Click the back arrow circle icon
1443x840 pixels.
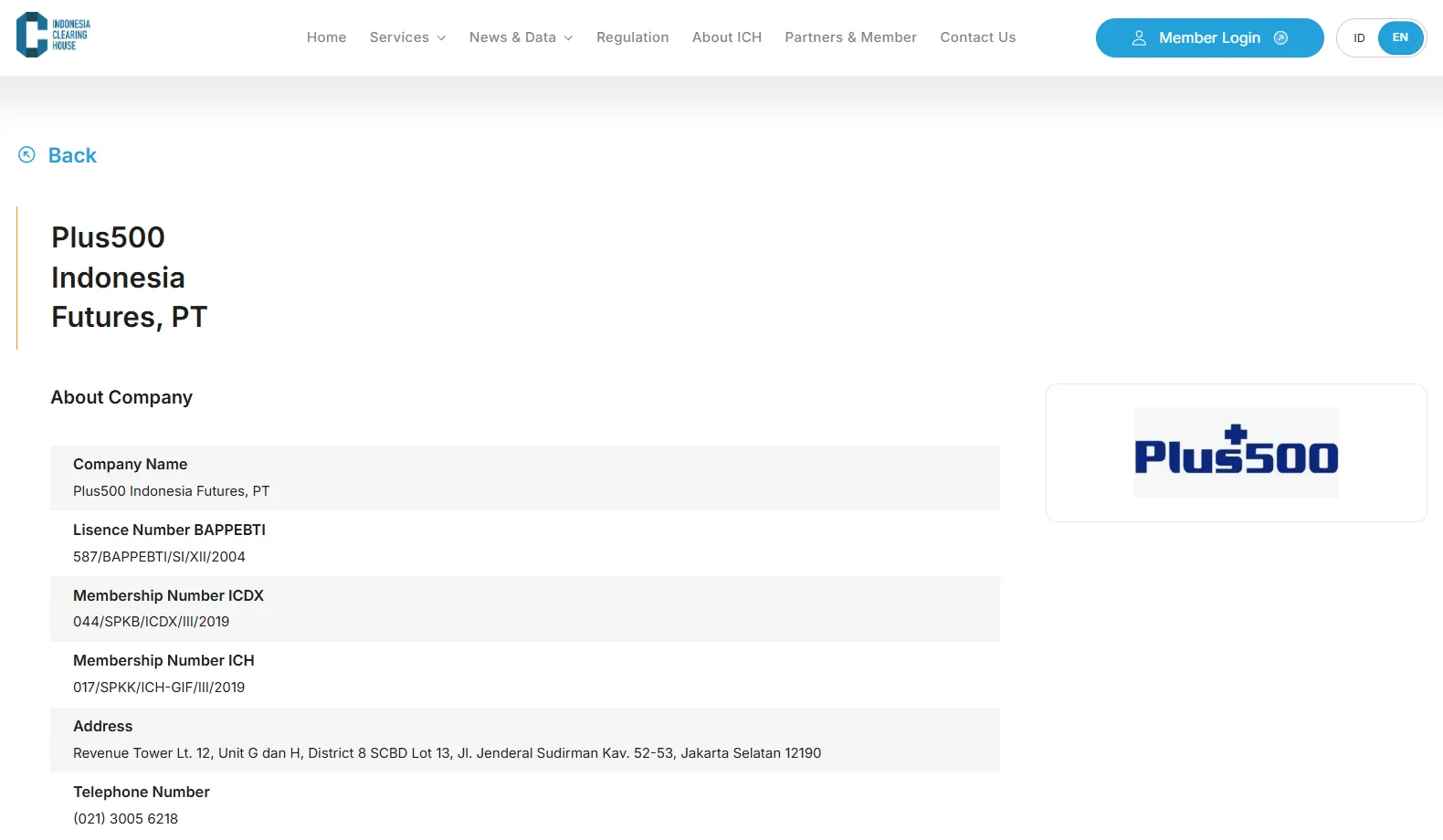click(26, 155)
